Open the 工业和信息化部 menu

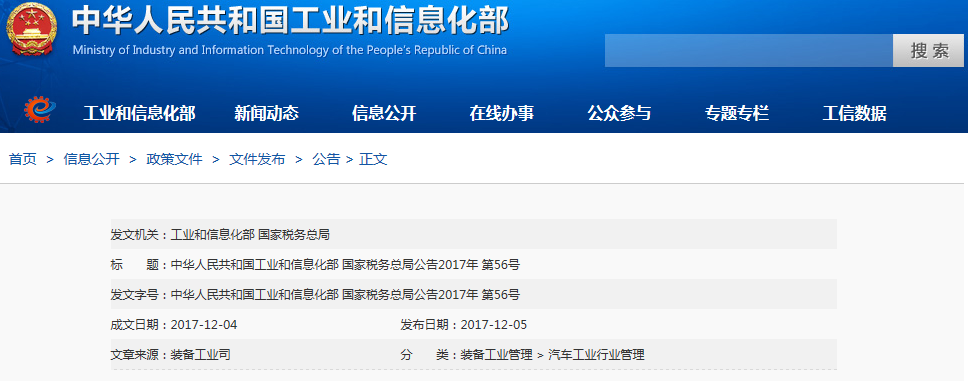click(x=139, y=114)
